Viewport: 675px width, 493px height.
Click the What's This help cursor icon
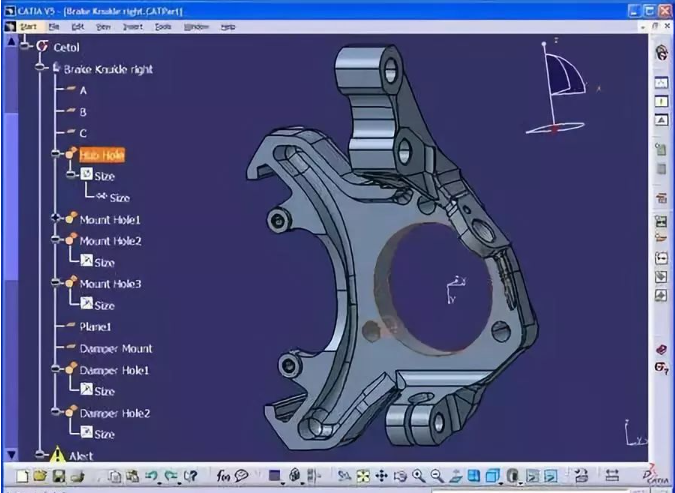[190, 476]
